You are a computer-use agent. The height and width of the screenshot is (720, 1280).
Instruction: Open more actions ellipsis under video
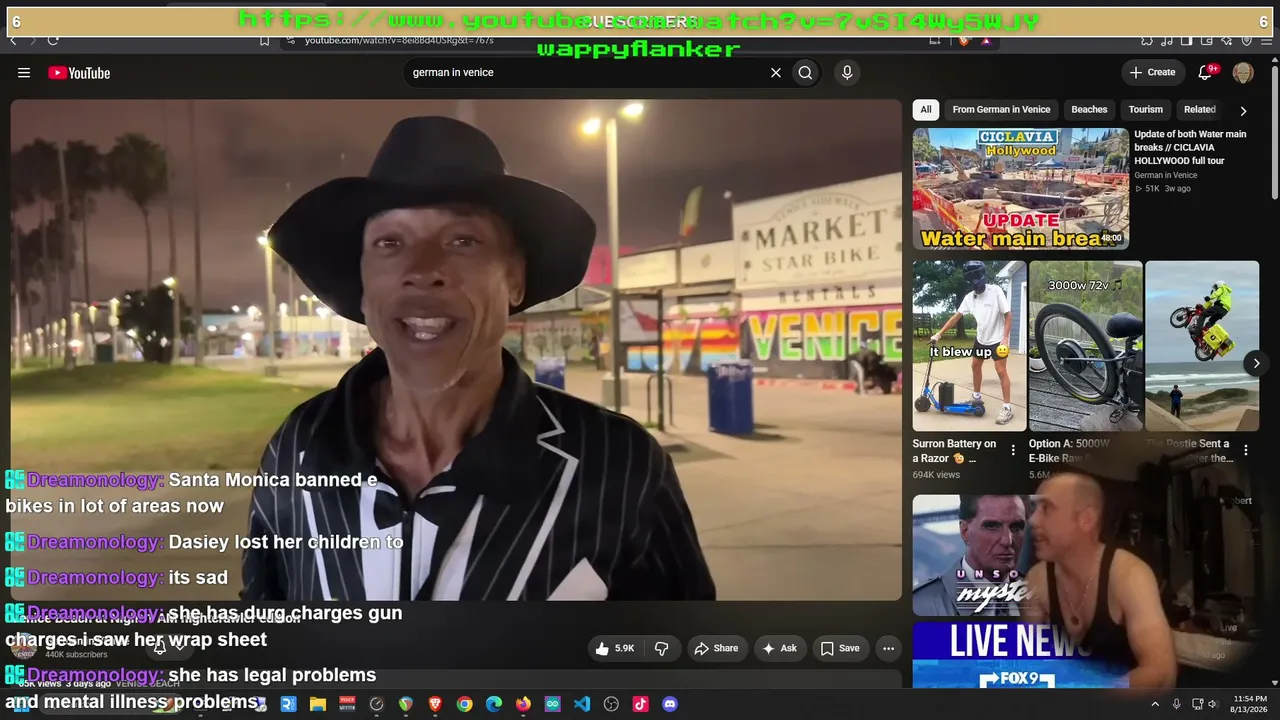point(888,648)
